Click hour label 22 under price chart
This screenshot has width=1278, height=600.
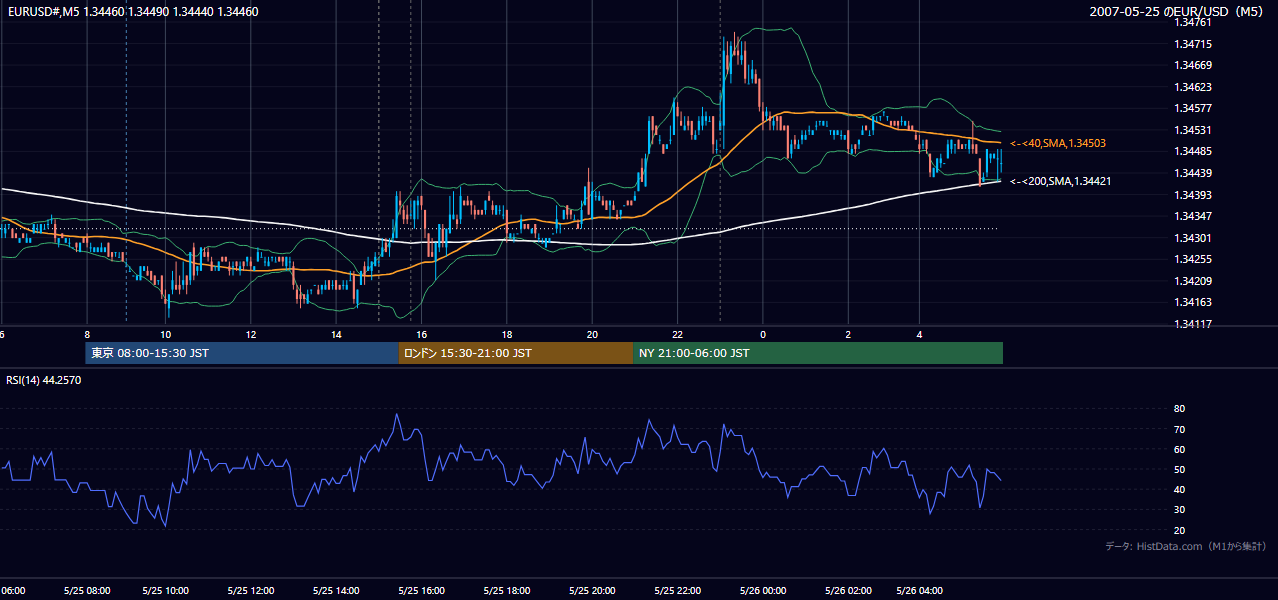coord(677,334)
